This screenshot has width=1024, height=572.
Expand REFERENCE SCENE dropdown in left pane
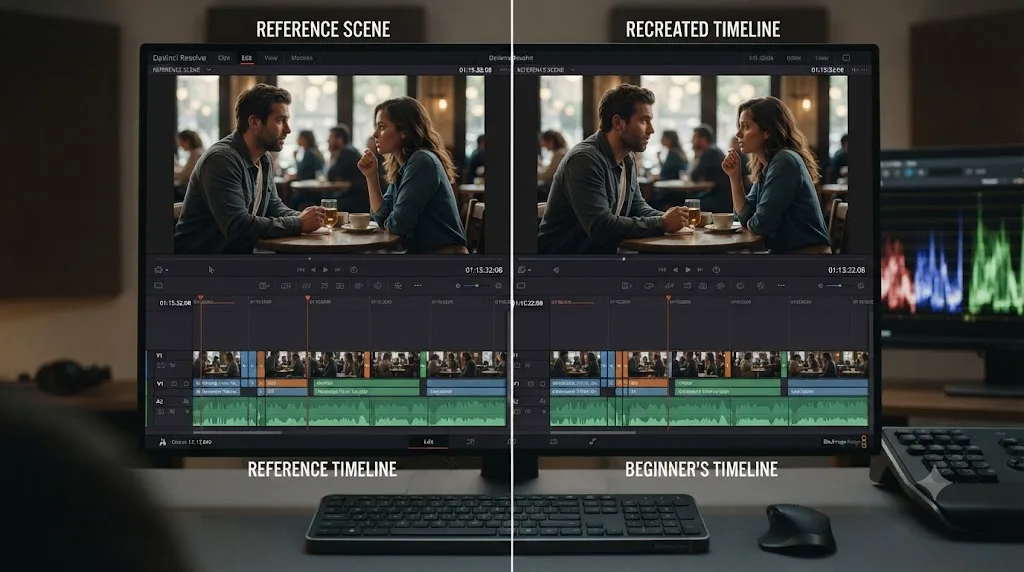point(209,70)
